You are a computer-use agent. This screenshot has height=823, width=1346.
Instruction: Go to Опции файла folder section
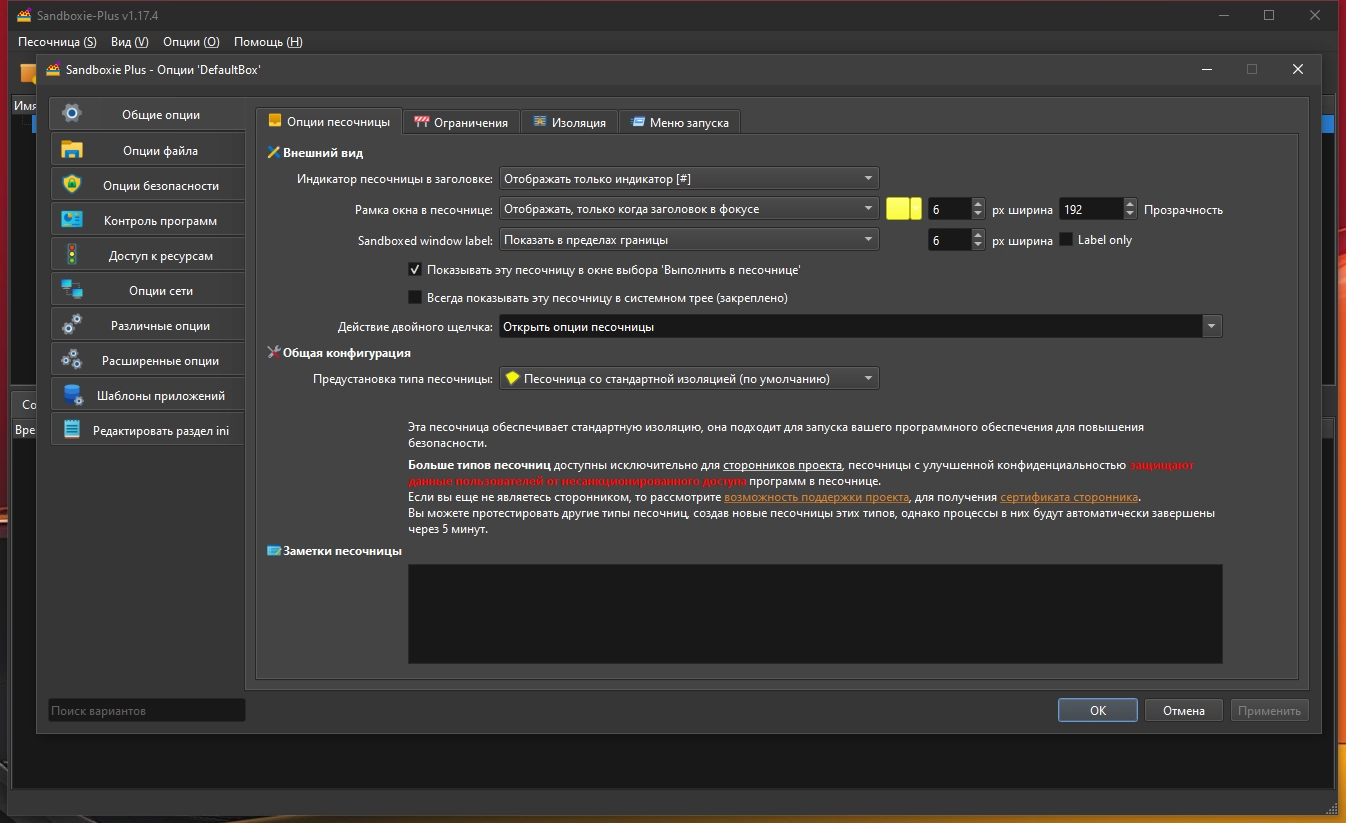pyautogui.click(x=147, y=150)
